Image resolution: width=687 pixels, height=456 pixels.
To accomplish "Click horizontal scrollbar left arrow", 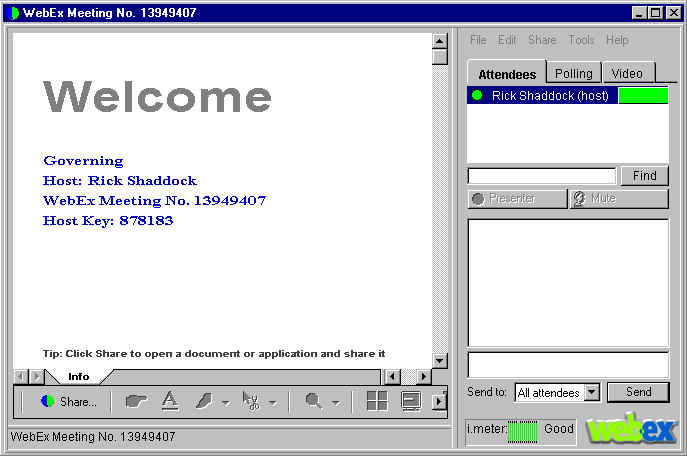I will point(392,377).
